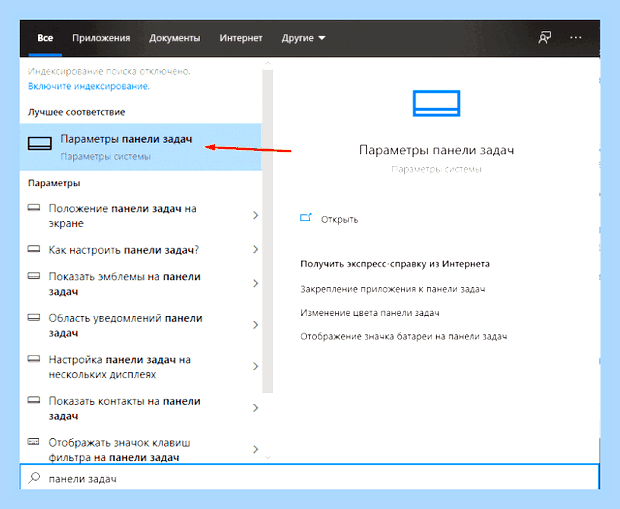Expand Отображать значок клавиш фильтра chevron
The image size is (620, 509).
255,449
